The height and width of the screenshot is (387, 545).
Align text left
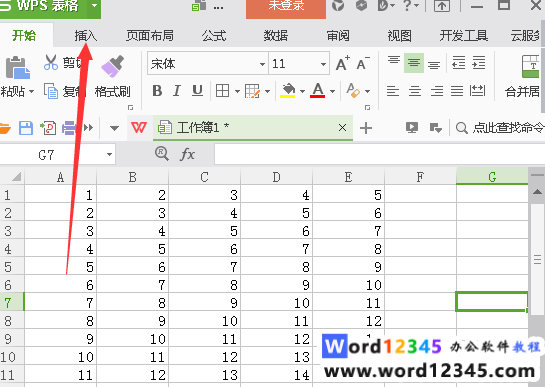coord(393,91)
